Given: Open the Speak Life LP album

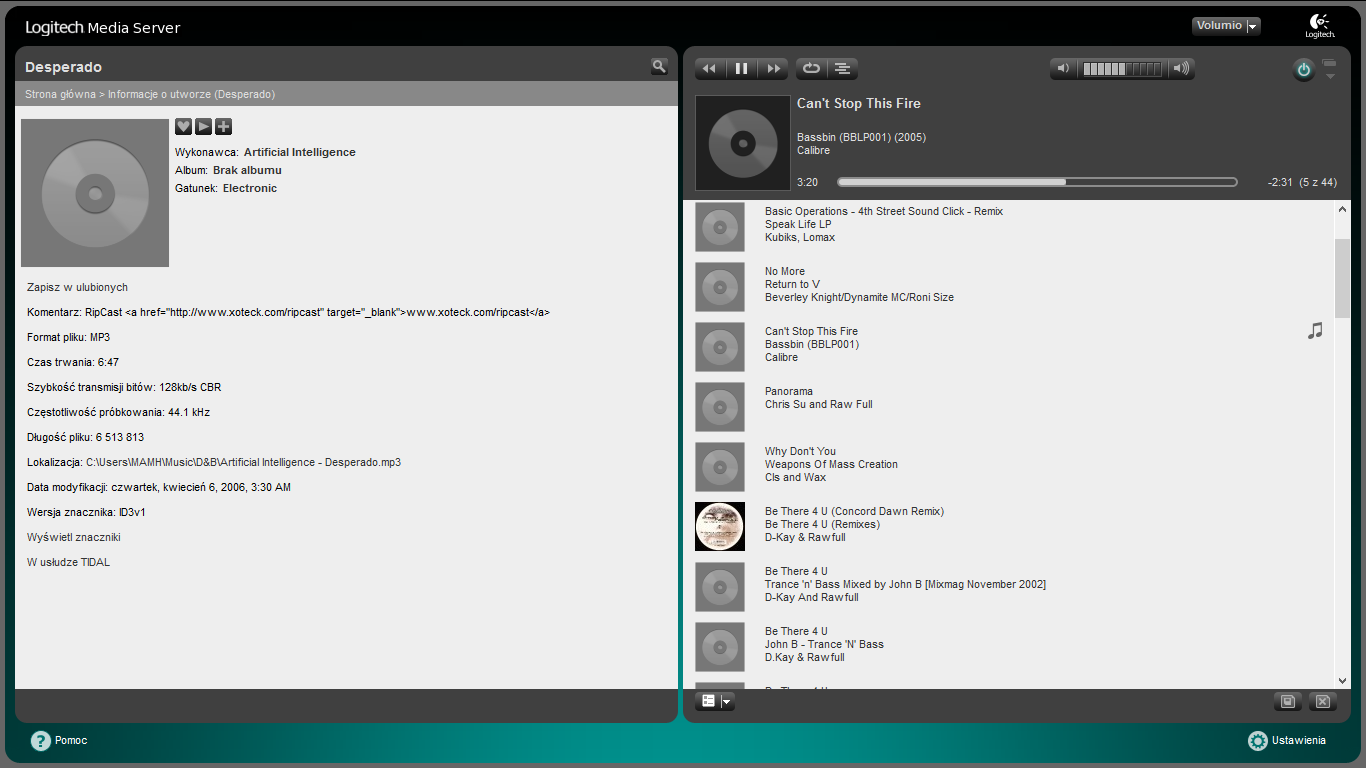Looking at the screenshot, I should point(798,224).
